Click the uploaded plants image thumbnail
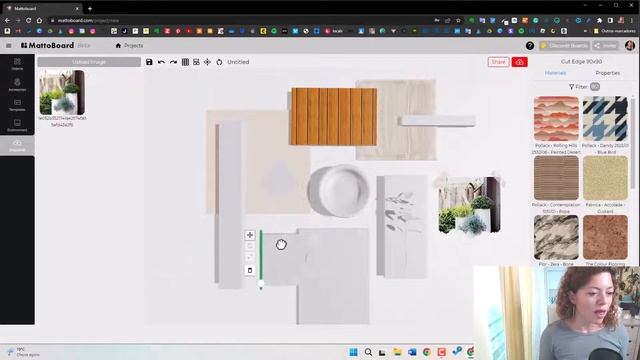Screen dimensions: 640x360 [x=62, y=92]
